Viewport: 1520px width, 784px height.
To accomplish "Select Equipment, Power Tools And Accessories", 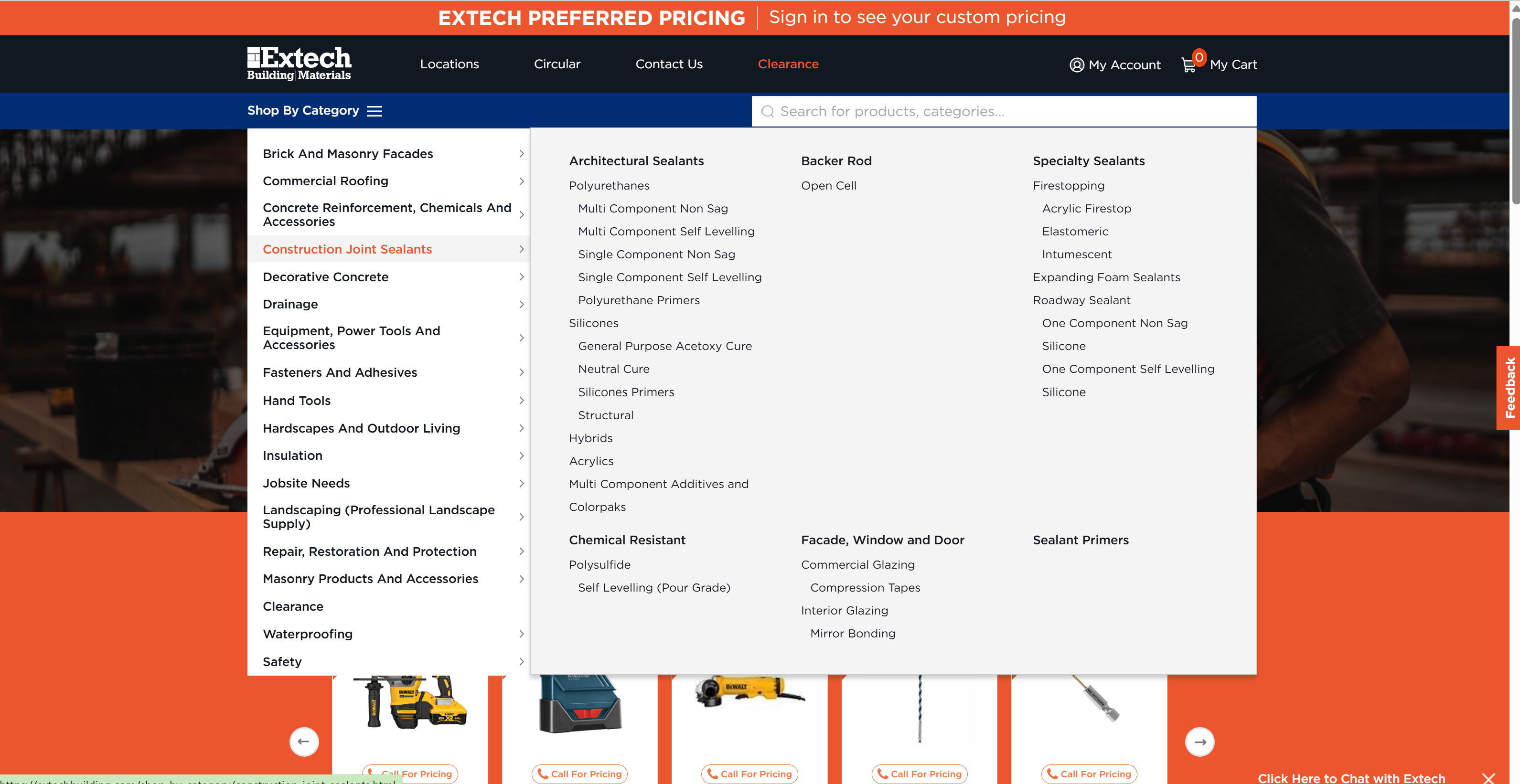I will point(351,338).
